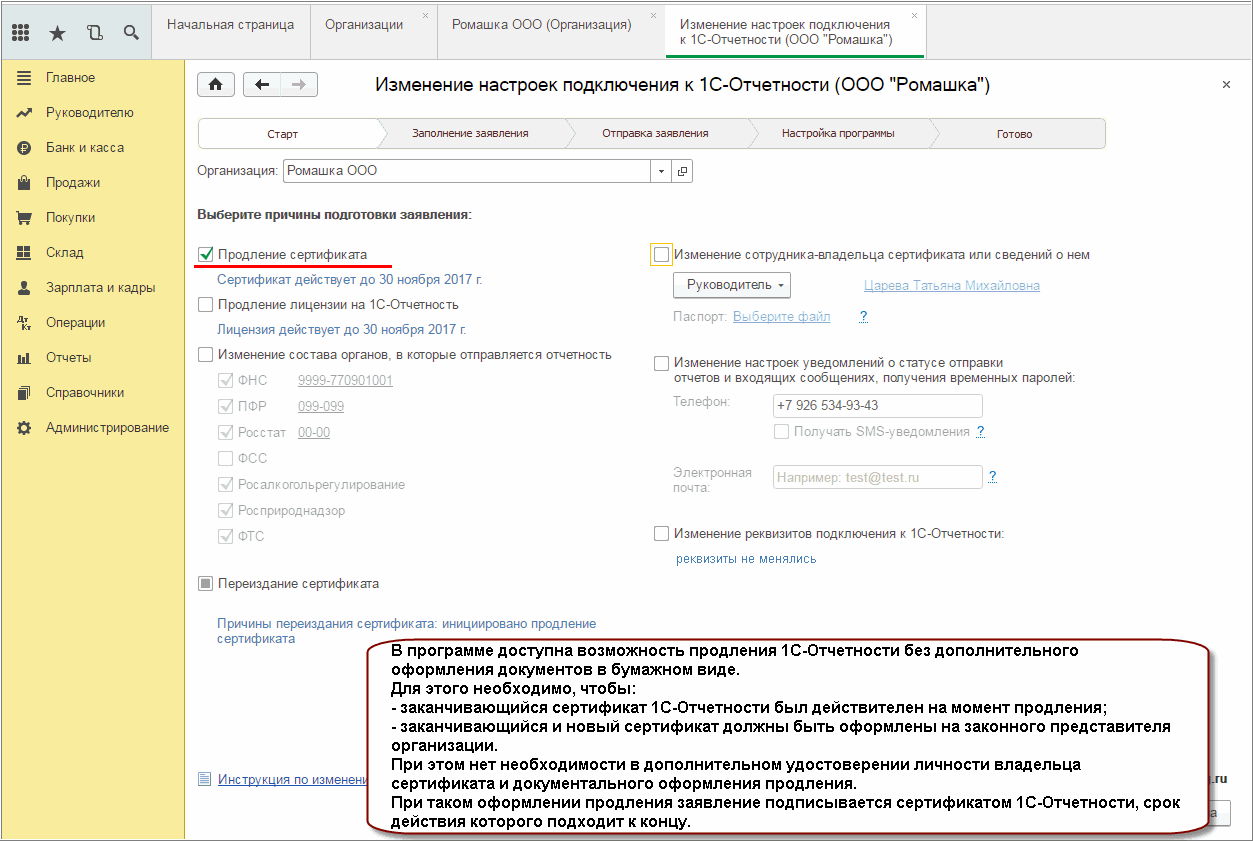1253x841 pixels.
Task: Click Выберите файл passport link
Action: 782,317
